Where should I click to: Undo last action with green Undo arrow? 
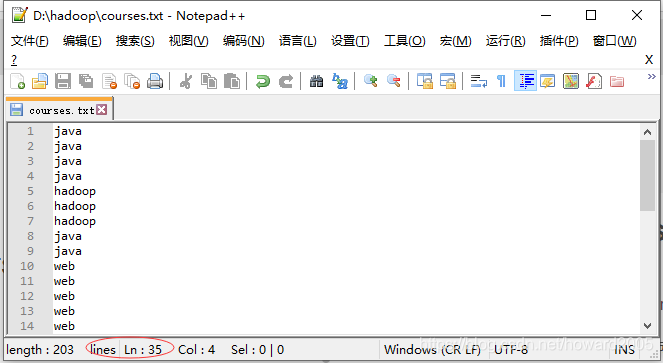click(263, 81)
